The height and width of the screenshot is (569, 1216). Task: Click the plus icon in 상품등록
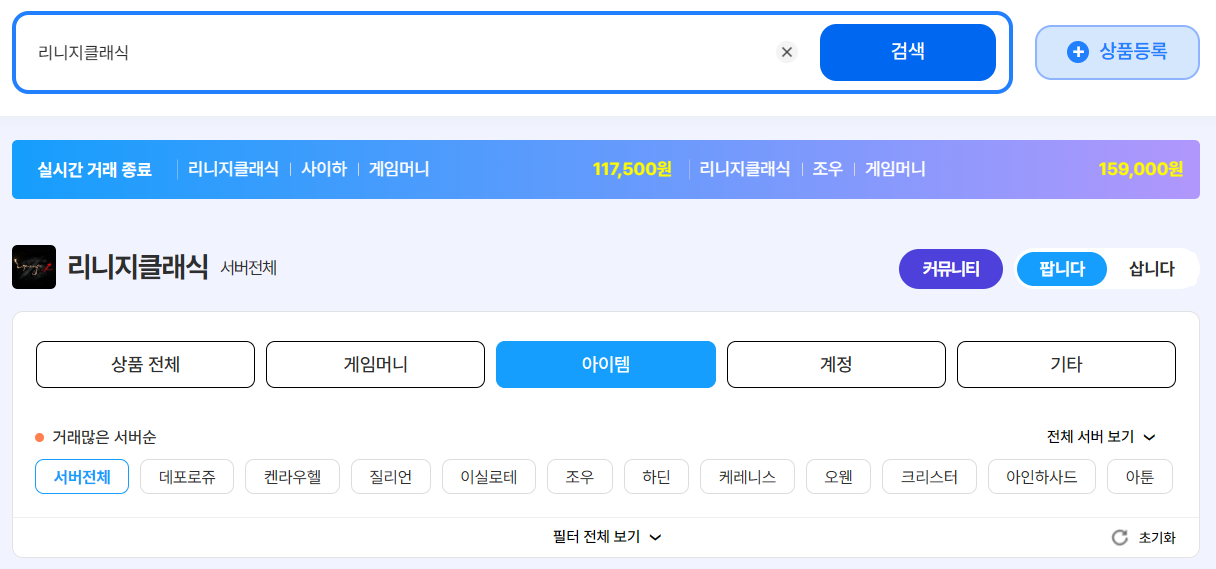1078,52
